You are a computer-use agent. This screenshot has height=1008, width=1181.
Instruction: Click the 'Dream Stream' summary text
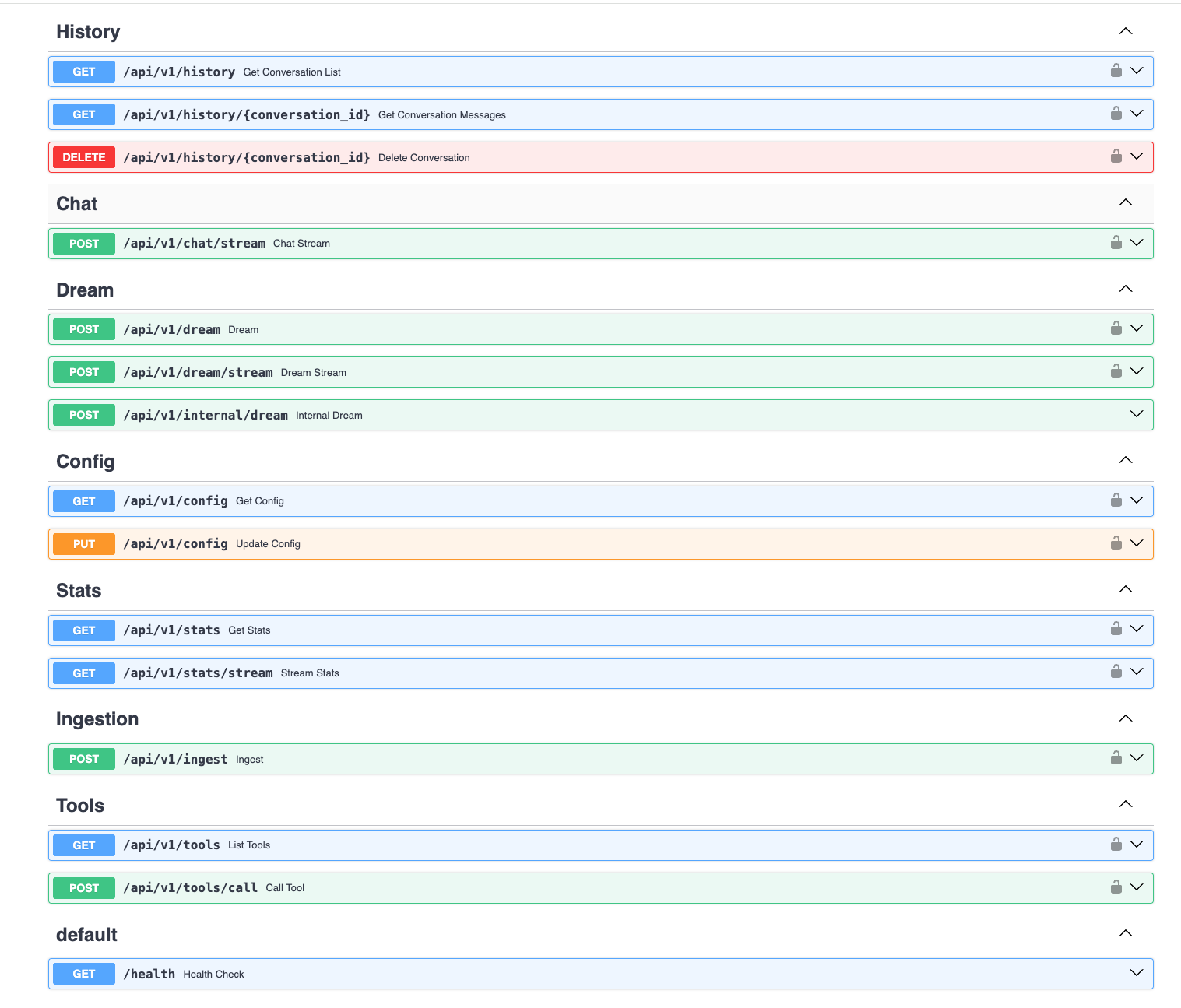point(314,372)
